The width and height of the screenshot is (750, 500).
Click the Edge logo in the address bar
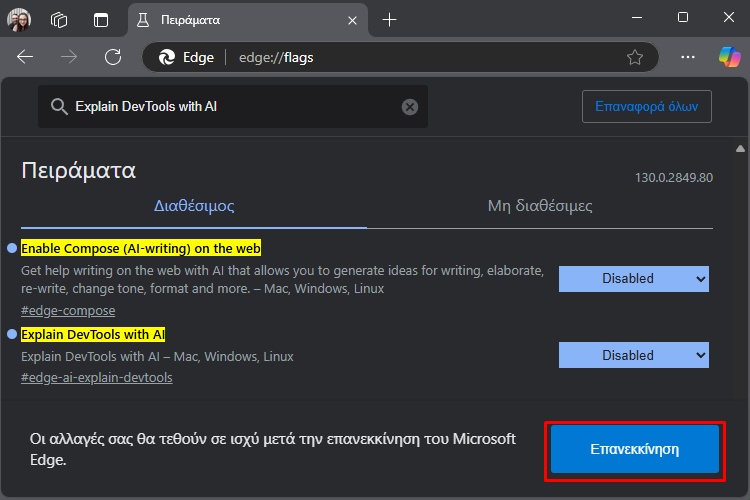tap(167, 57)
